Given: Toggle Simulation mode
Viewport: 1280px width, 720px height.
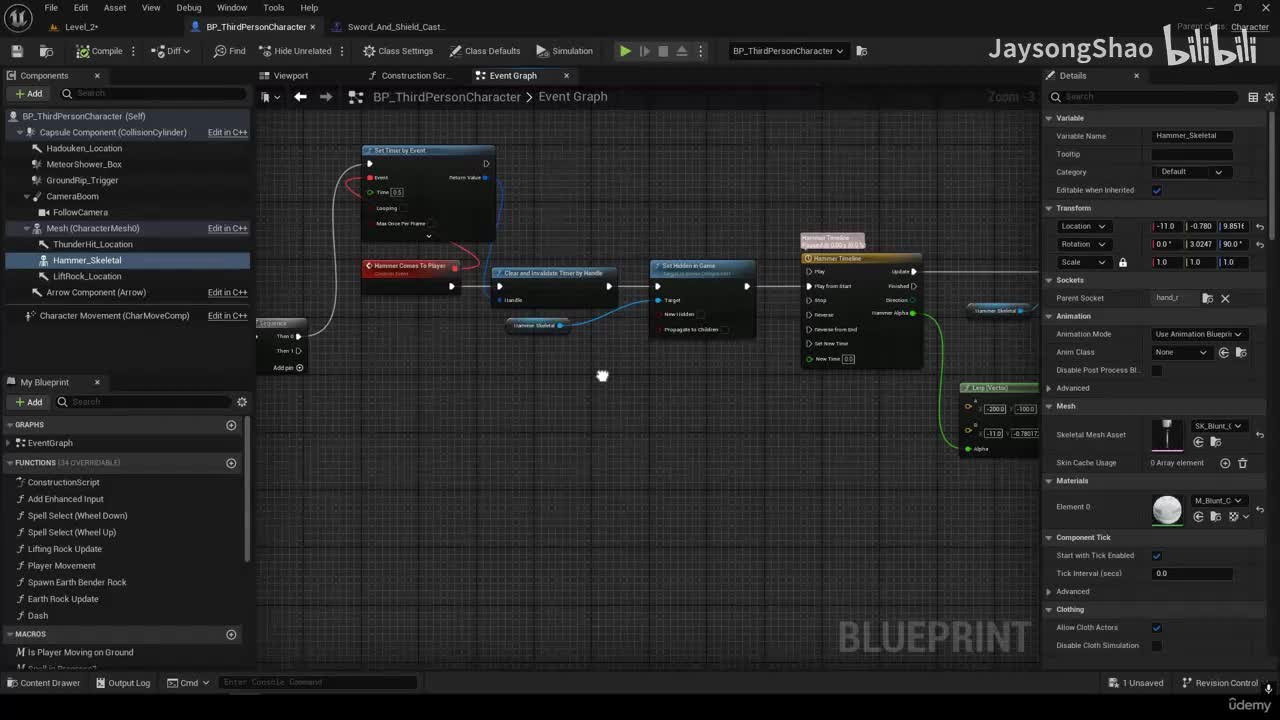Looking at the screenshot, I should (x=564, y=51).
